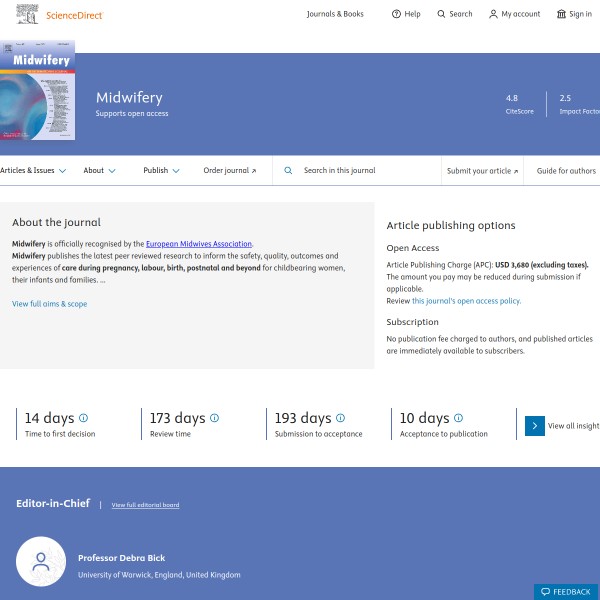Click info icon beside 193 days
This screenshot has height=600, width=600.
click(x=340, y=418)
